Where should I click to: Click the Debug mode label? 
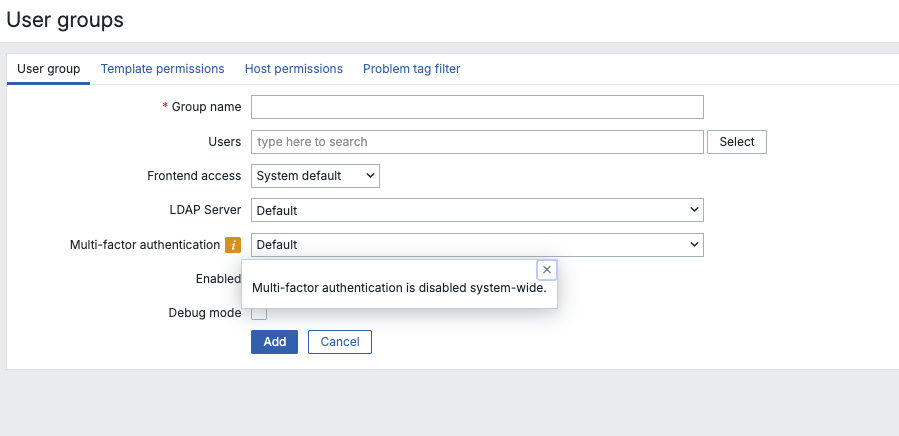(204, 313)
